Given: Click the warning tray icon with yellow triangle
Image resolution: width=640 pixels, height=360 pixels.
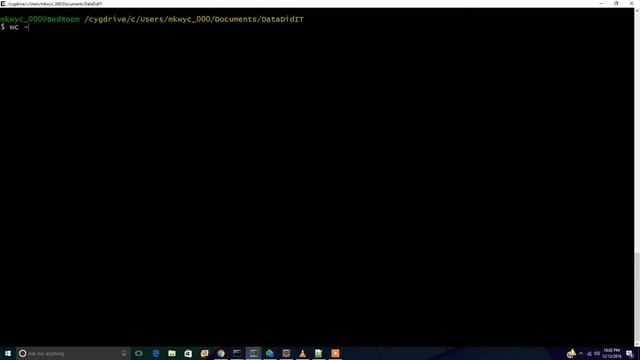Looking at the screenshot, I should [571, 353].
